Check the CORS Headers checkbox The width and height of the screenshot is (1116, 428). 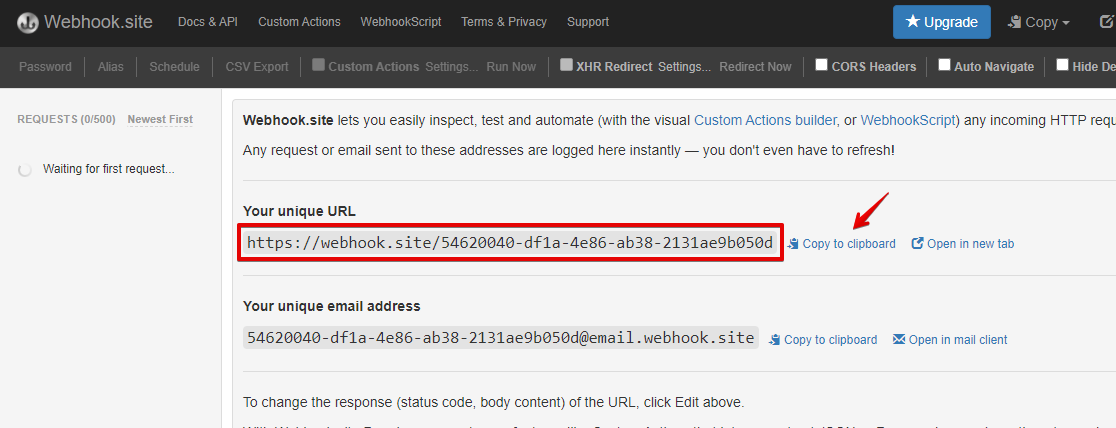(821, 66)
